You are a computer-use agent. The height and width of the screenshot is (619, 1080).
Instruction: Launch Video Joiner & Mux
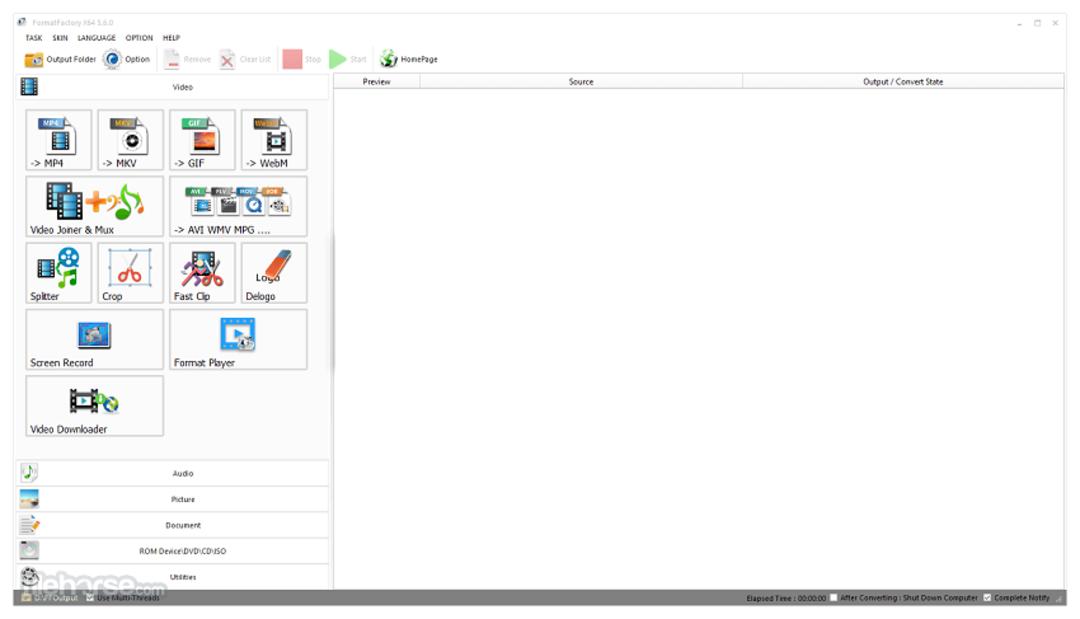[x=94, y=206]
